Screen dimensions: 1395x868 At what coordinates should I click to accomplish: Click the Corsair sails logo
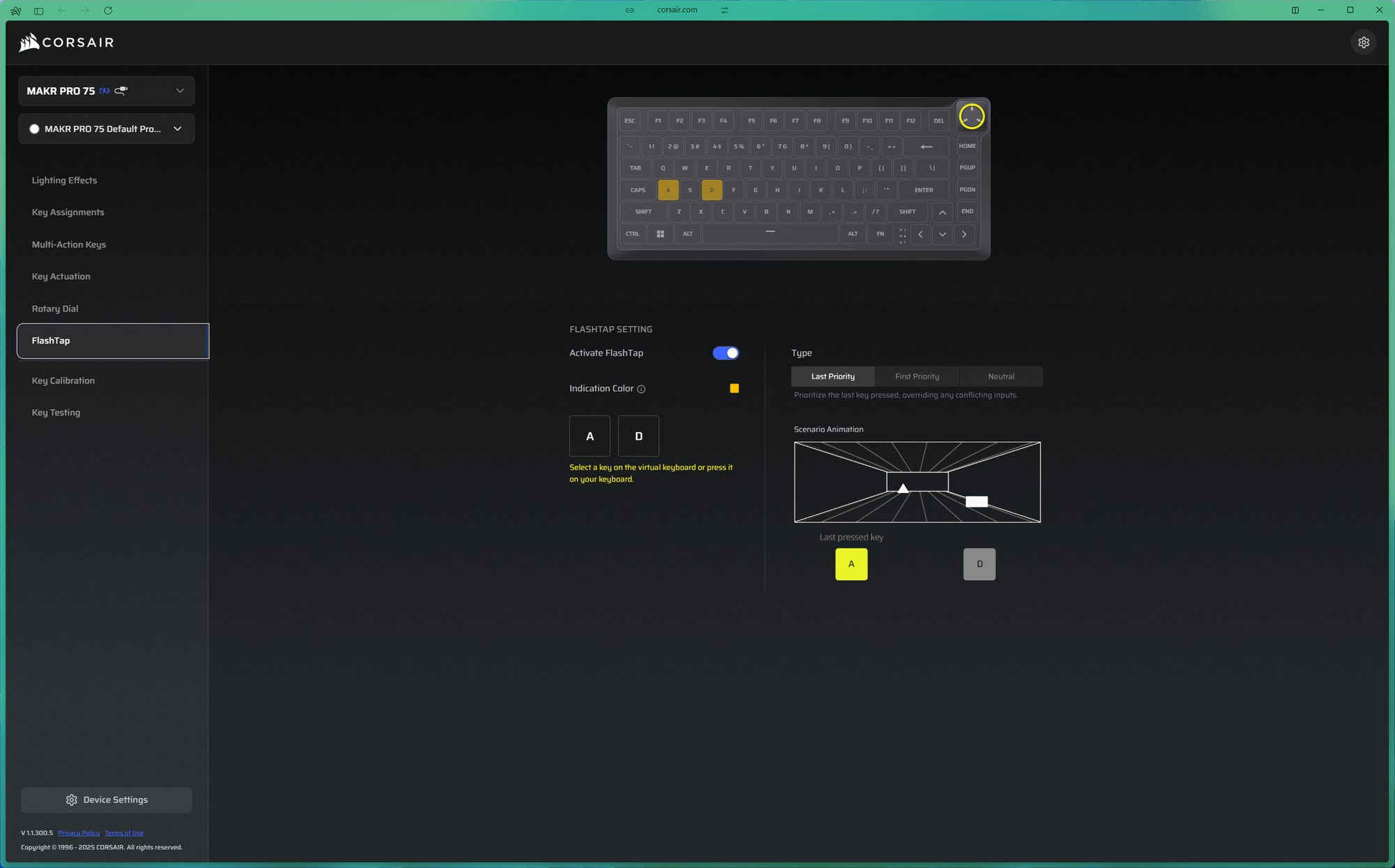click(x=29, y=43)
